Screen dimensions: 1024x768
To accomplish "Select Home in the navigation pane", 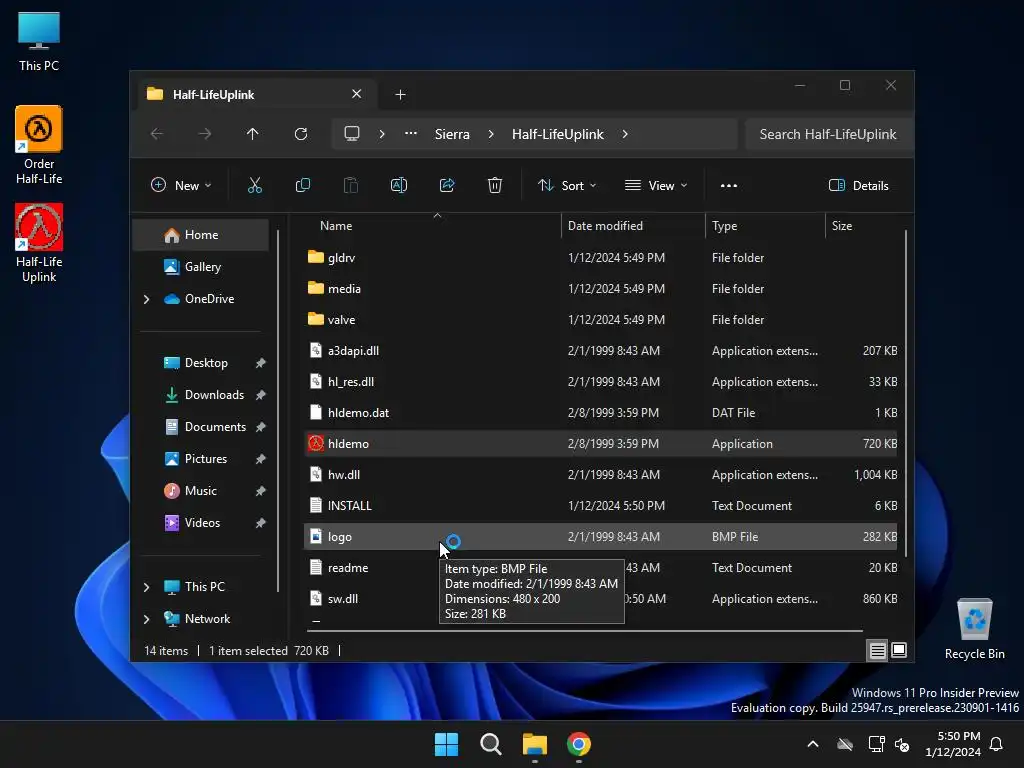I will click(x=201, y=235).
